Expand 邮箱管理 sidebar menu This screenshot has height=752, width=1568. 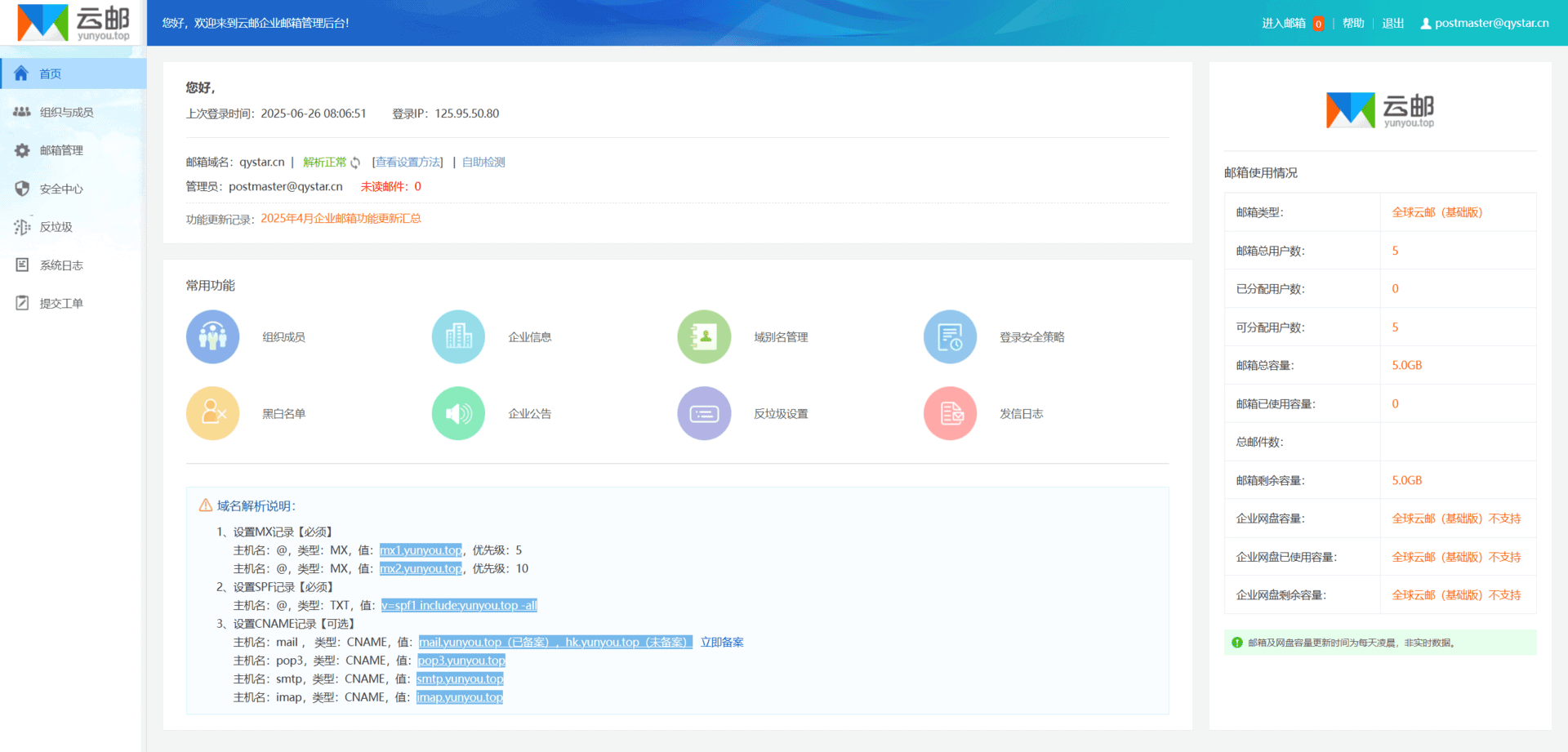point(61,150)
